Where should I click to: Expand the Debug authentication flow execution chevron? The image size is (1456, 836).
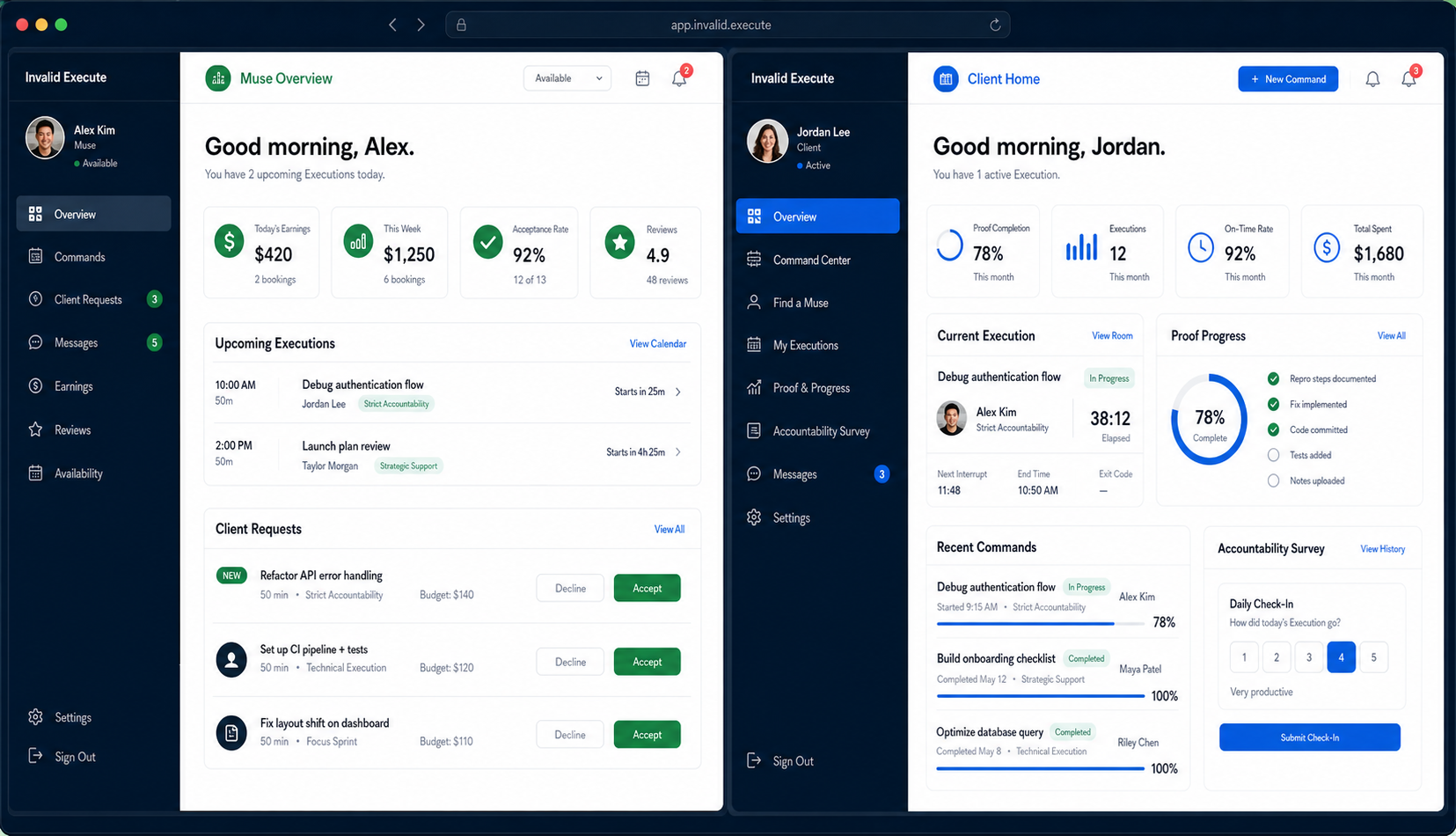[x=678, y=392]
